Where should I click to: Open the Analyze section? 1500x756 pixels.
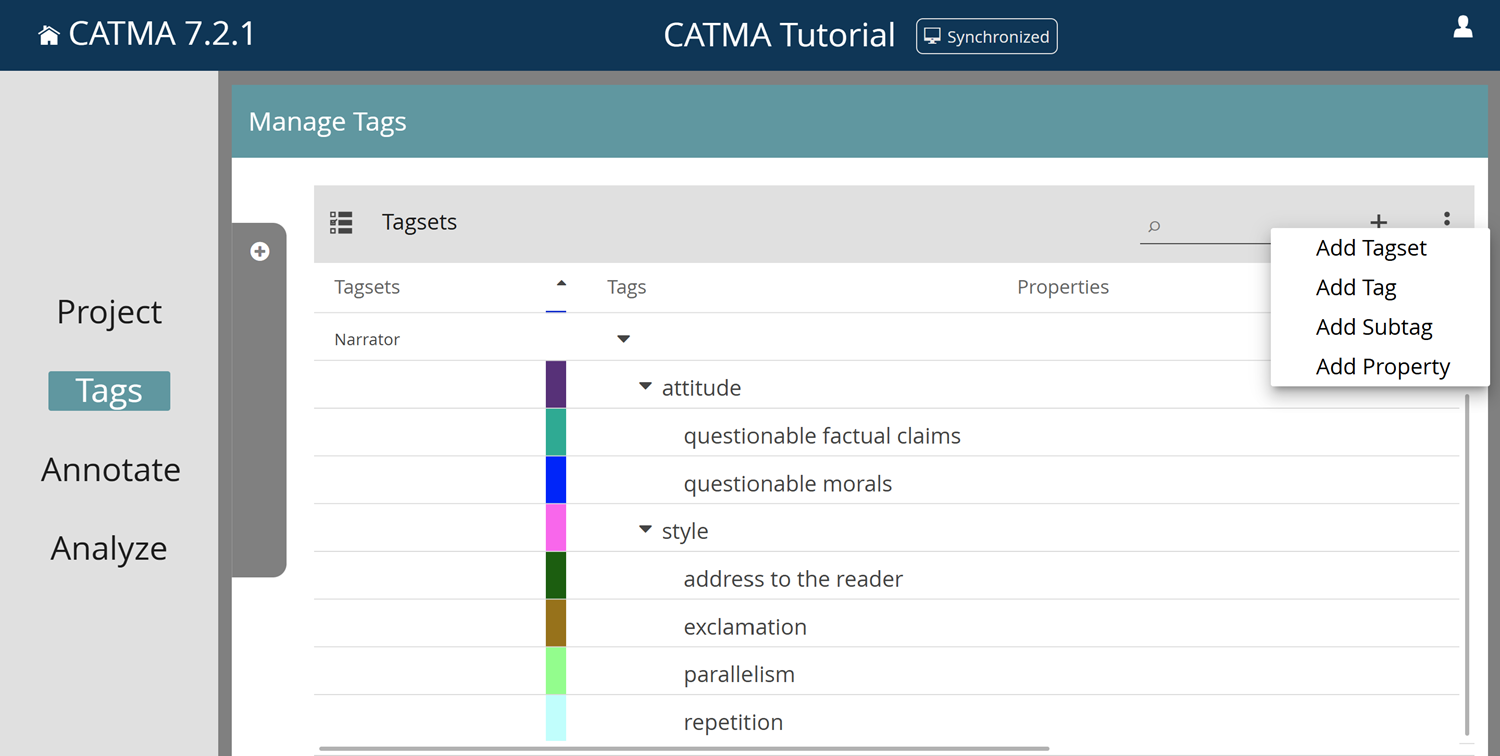click(109, 549)
